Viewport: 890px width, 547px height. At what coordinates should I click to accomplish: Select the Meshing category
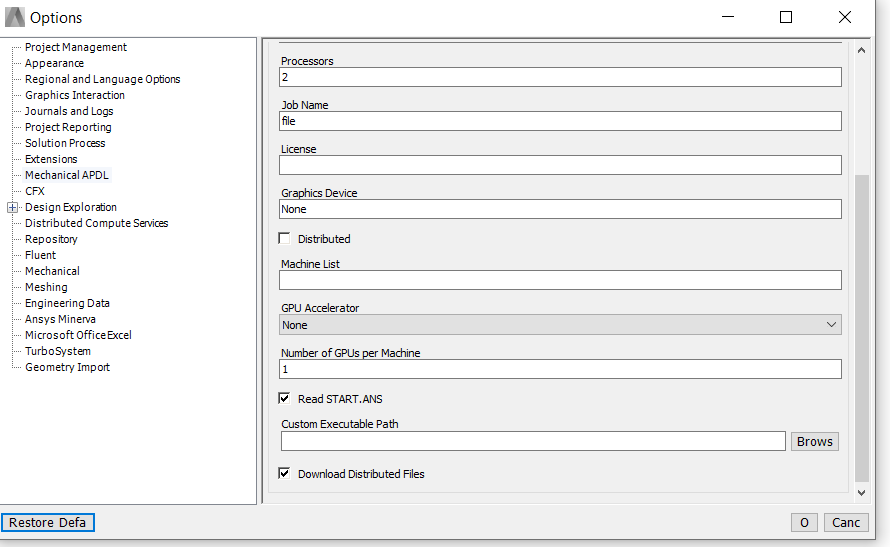(46, 287)
